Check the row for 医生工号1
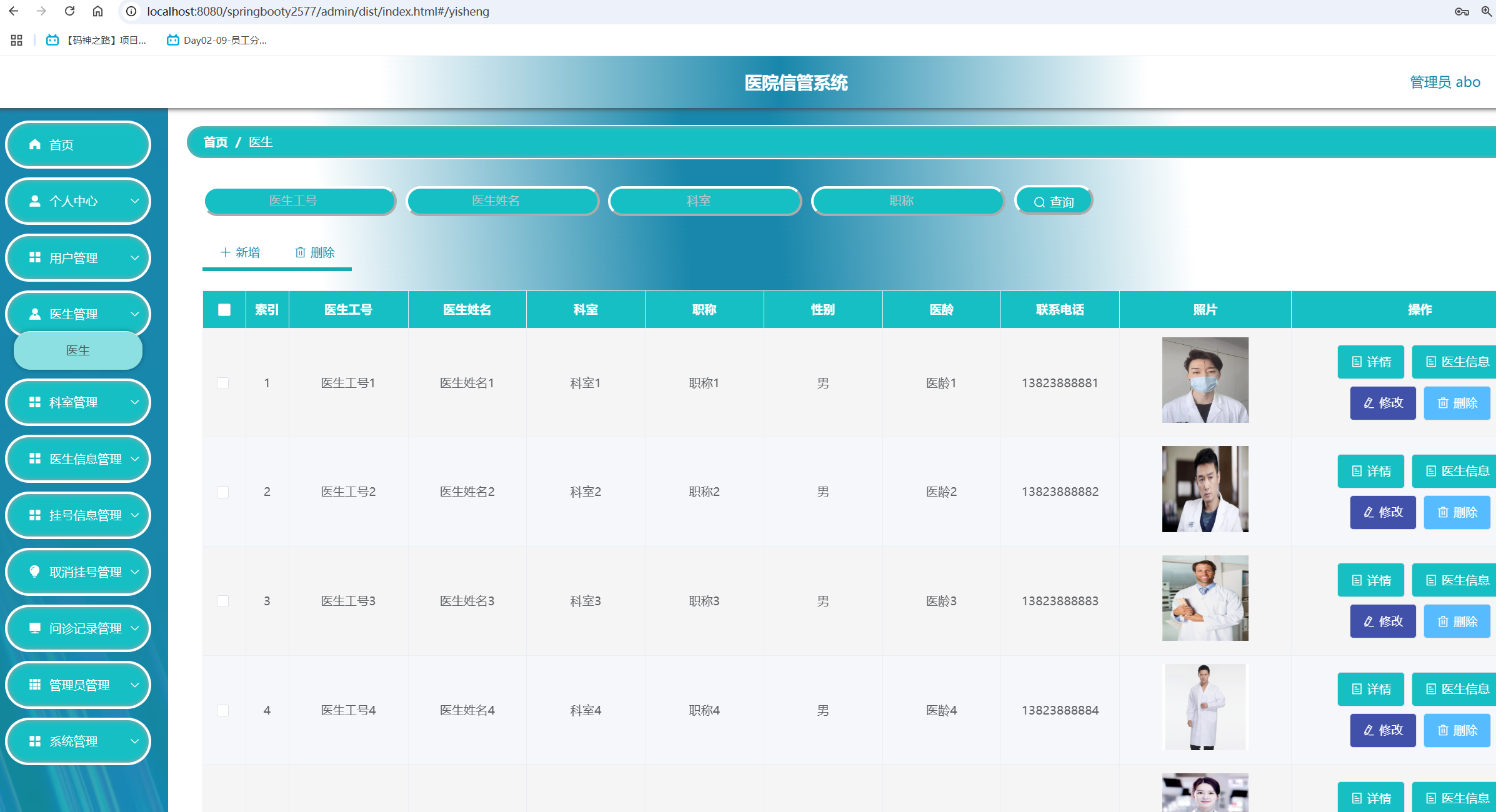The width and height of the screenshot is (1496, 812). (222, 383)
